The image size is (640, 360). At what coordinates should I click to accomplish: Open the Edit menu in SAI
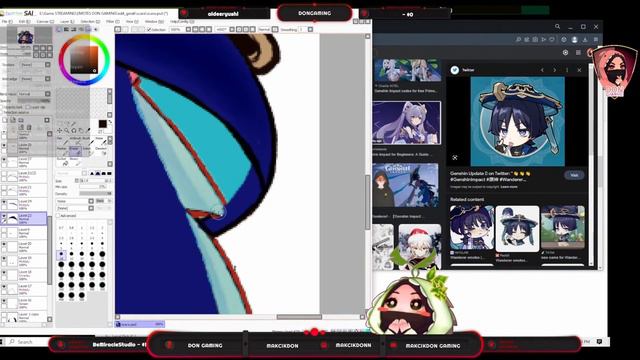pyautogui.click(x=24, y=21)
